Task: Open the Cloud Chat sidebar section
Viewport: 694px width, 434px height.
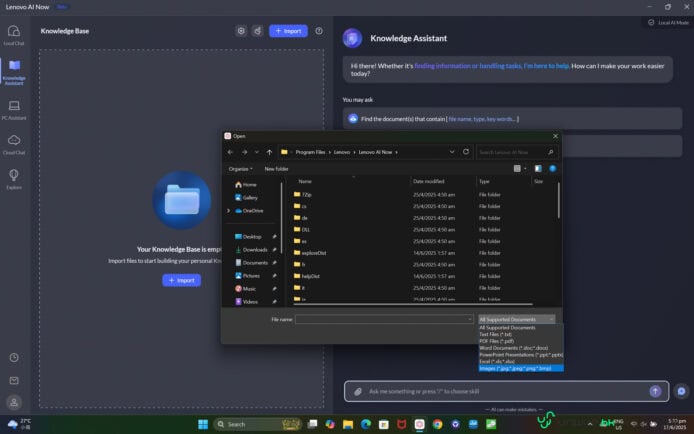Action: click(14, 145)
